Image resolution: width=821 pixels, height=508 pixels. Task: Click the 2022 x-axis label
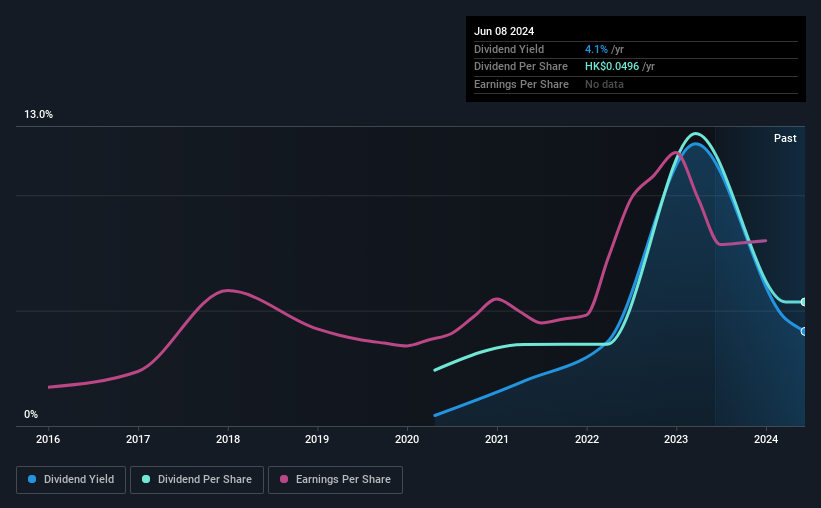586,439
